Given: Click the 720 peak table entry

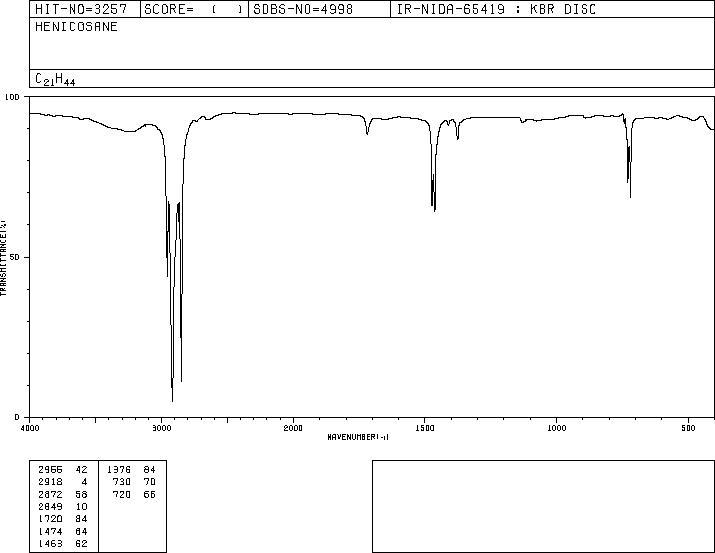Looking at the screenshot, I should click(134, 494).
